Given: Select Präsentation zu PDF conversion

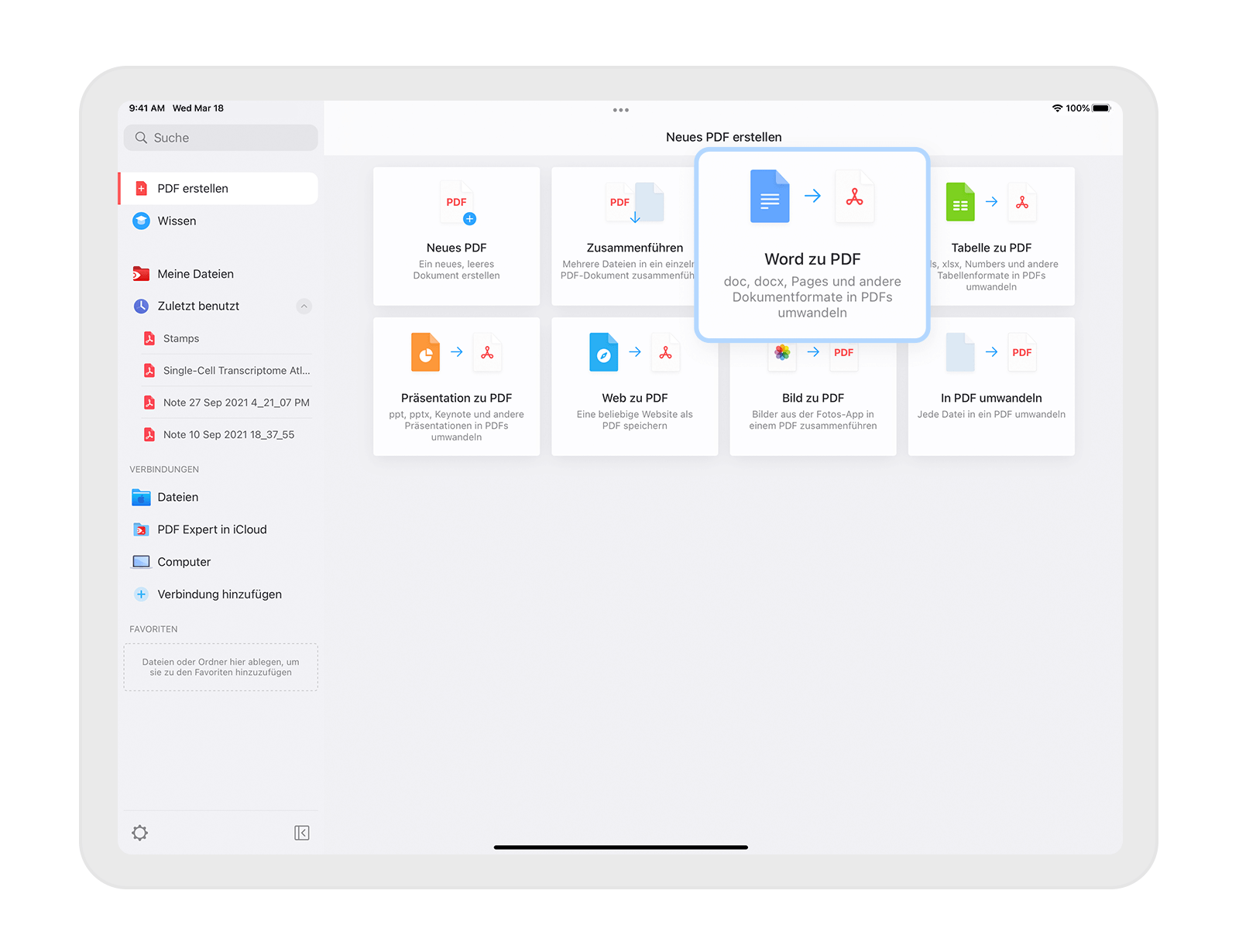Looking at the screenshot, I should pyautogui.click(x=456, y=386).
